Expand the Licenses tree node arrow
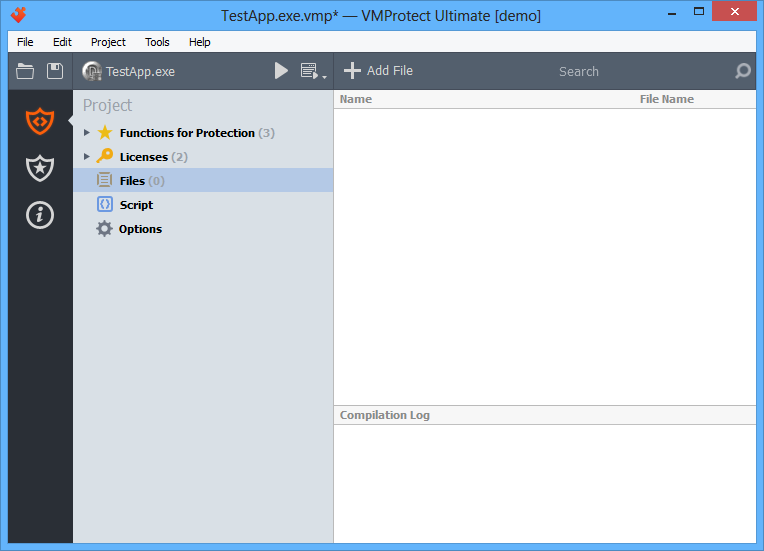The height and width of the screenshot is (551, 764). [87, 156]
